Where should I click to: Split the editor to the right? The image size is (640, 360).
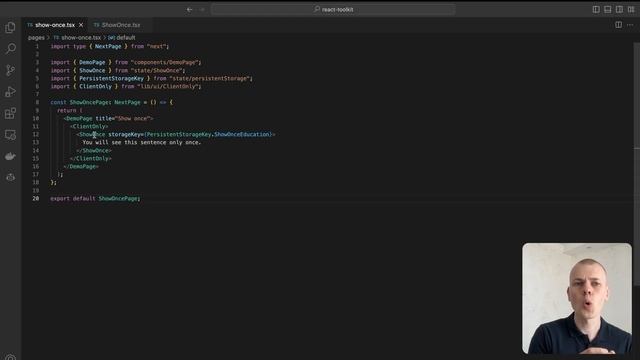(618, 25)
